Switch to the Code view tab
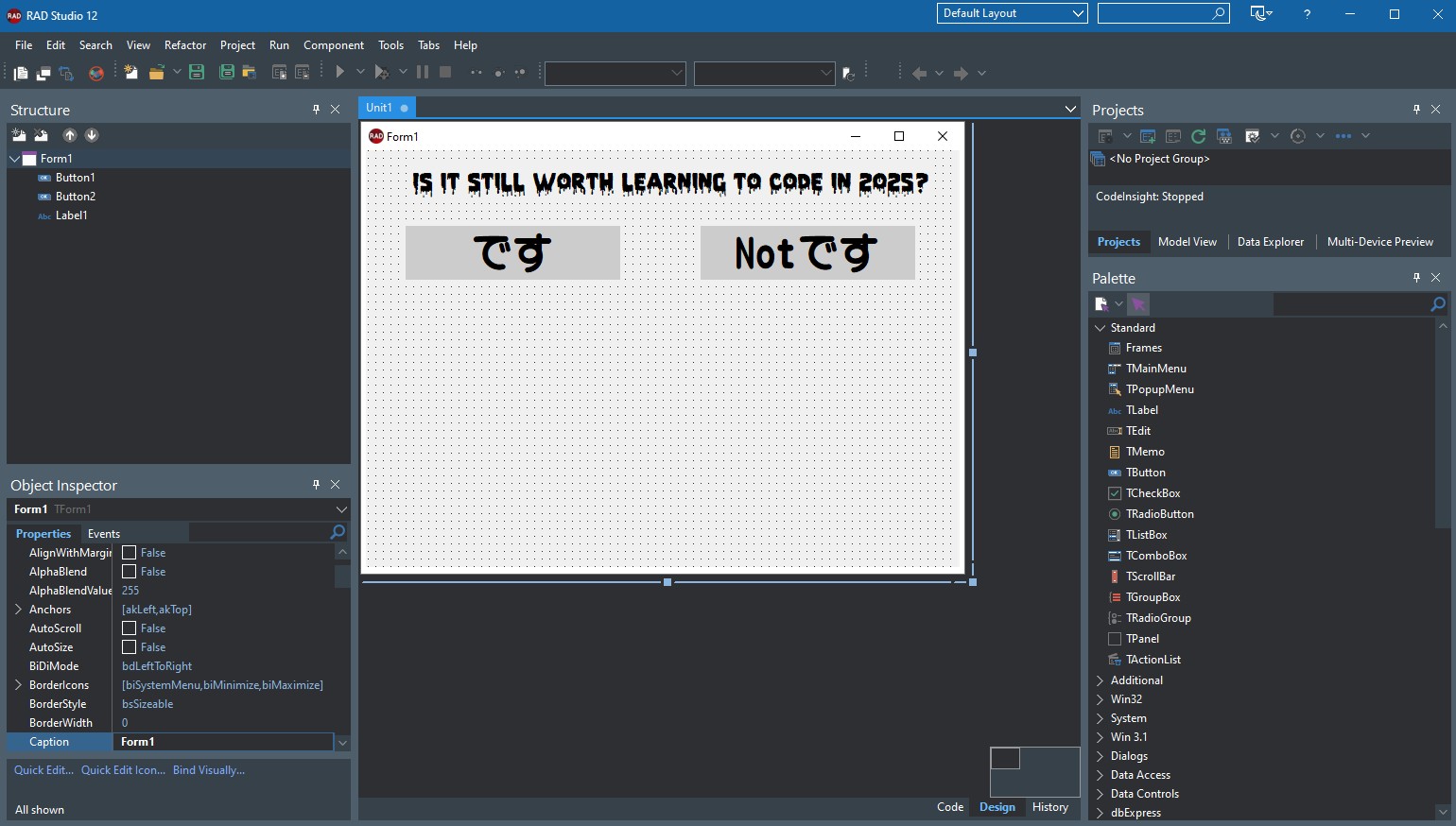 tap(950, 807)
